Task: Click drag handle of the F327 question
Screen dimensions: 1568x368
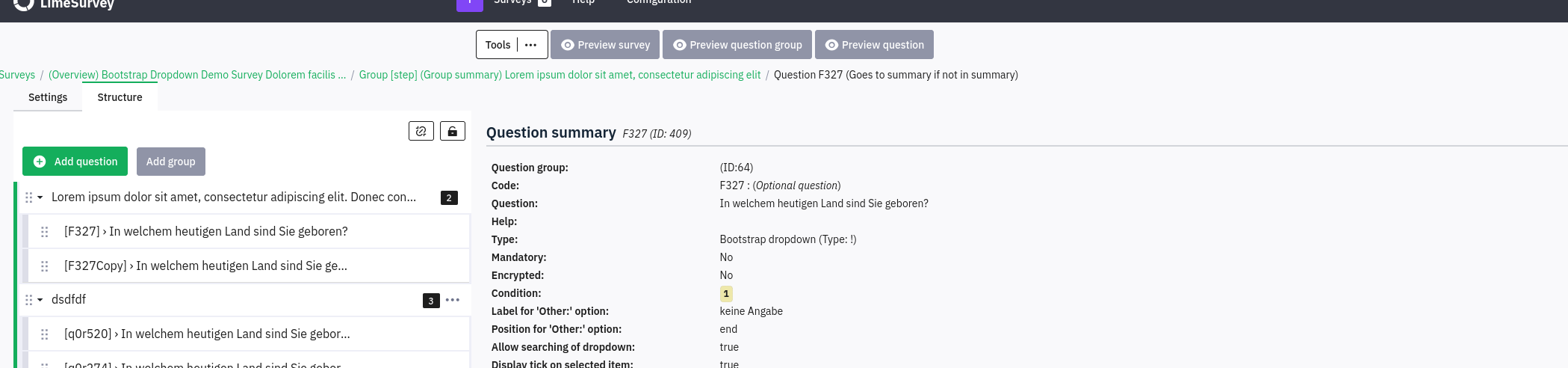Action: [45, 232]
